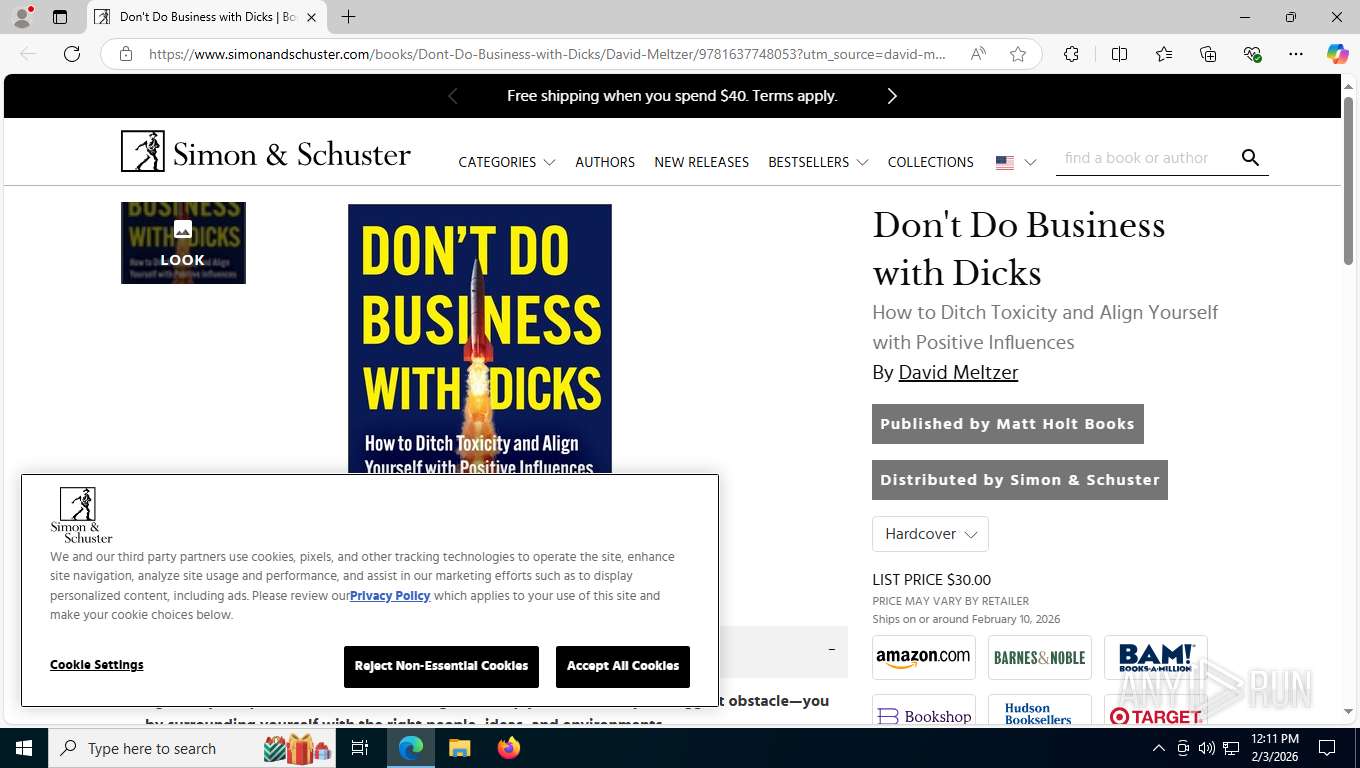Open David Meltzer author link

[958, 372]
